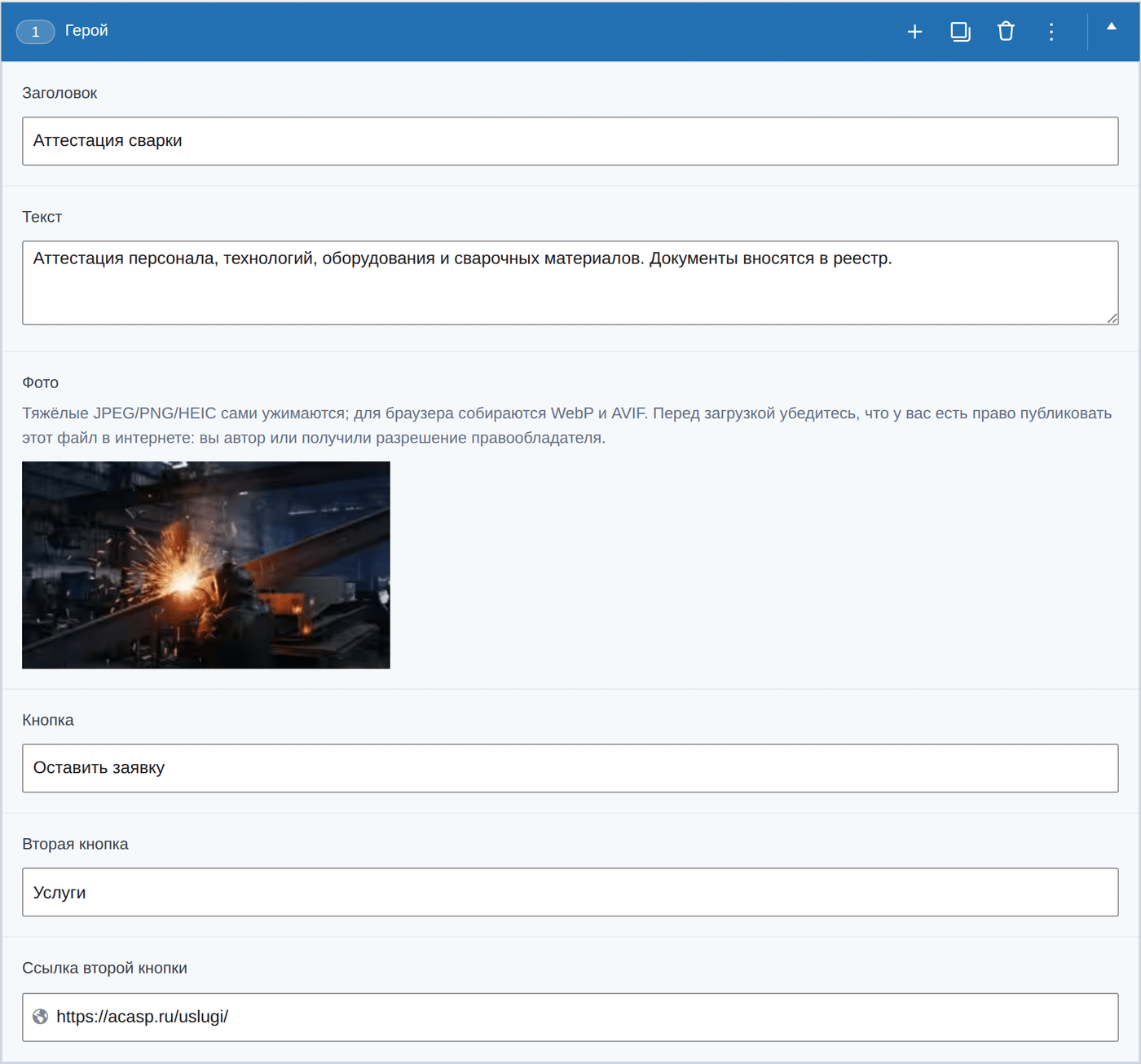Collapse the Герой block with the arrow
This screenshot has height=1064, width=1141.
[x=1111, y=27]
